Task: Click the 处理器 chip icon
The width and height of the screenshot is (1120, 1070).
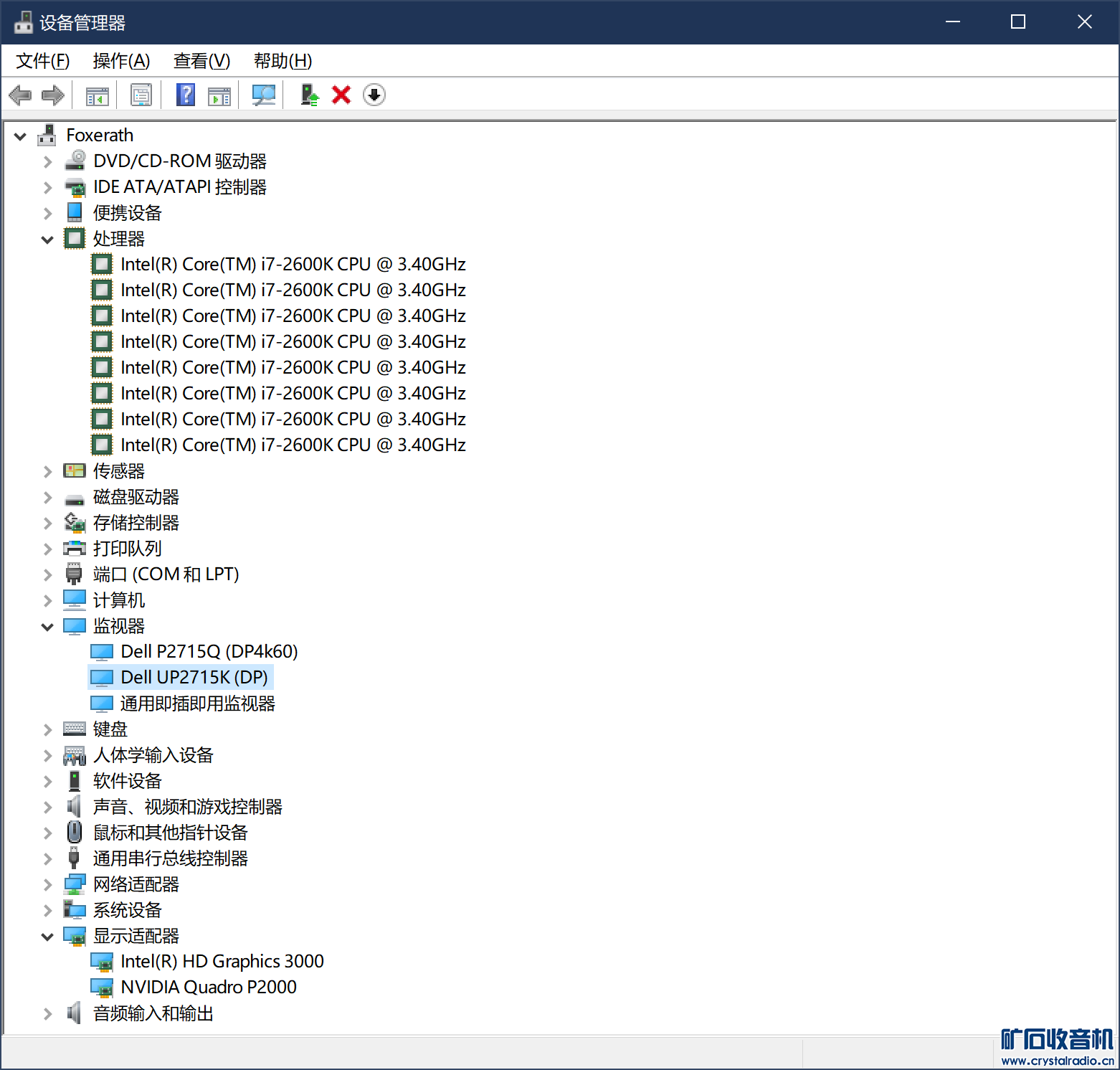Action: pyautogui.click(x=75, y=238)
